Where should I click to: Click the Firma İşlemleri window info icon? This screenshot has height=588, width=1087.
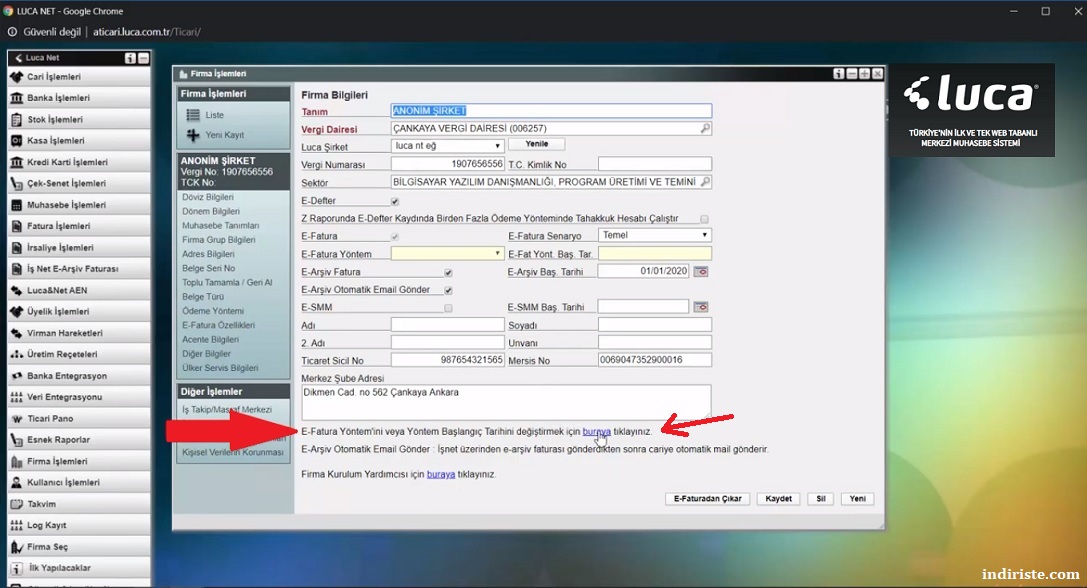(x=839, y=74)
